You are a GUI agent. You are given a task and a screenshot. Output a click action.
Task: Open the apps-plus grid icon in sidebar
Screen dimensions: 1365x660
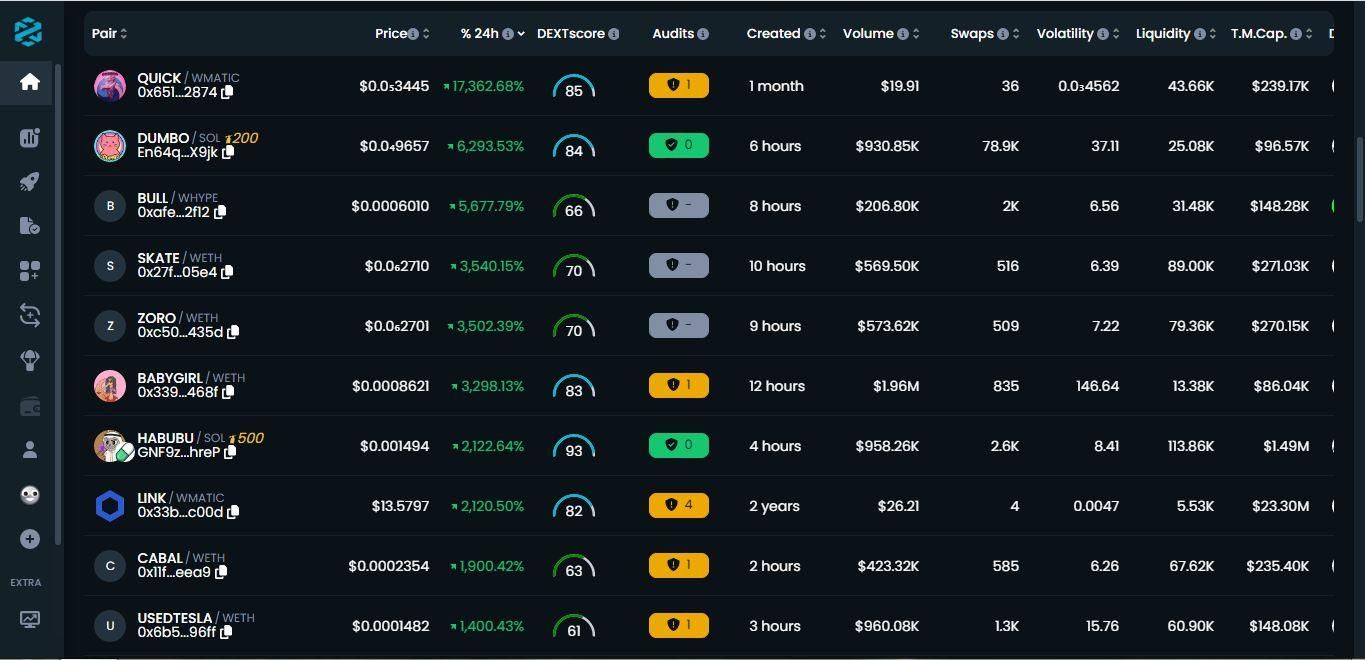tap(29, 271)
